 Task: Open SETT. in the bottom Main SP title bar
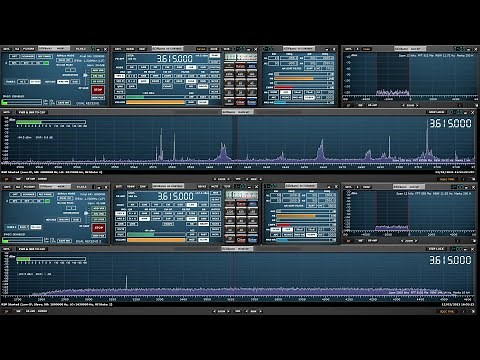click(x=6, y=249)
